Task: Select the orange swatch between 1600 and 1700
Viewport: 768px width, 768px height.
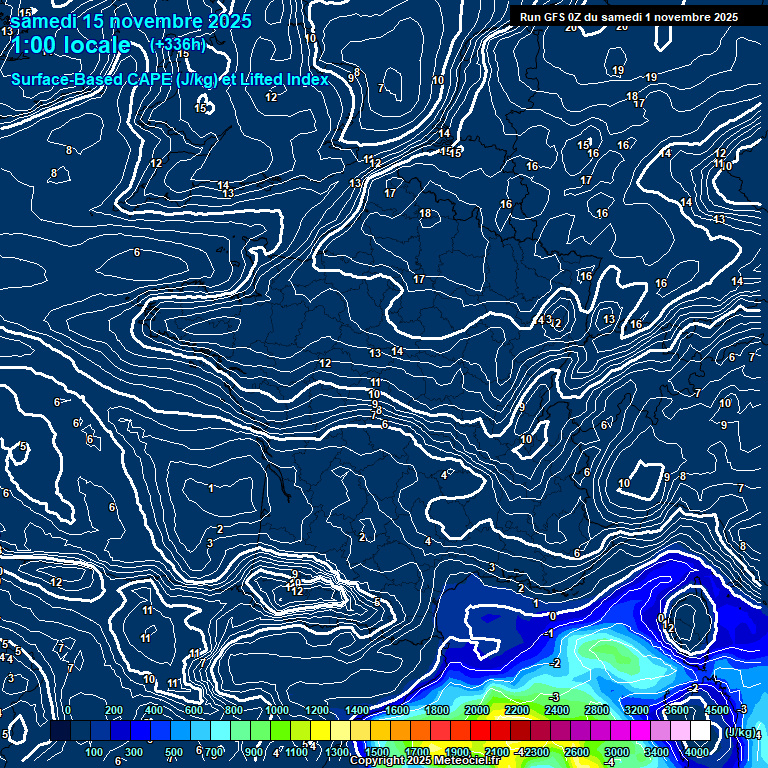Action: [x=400, y=730]
